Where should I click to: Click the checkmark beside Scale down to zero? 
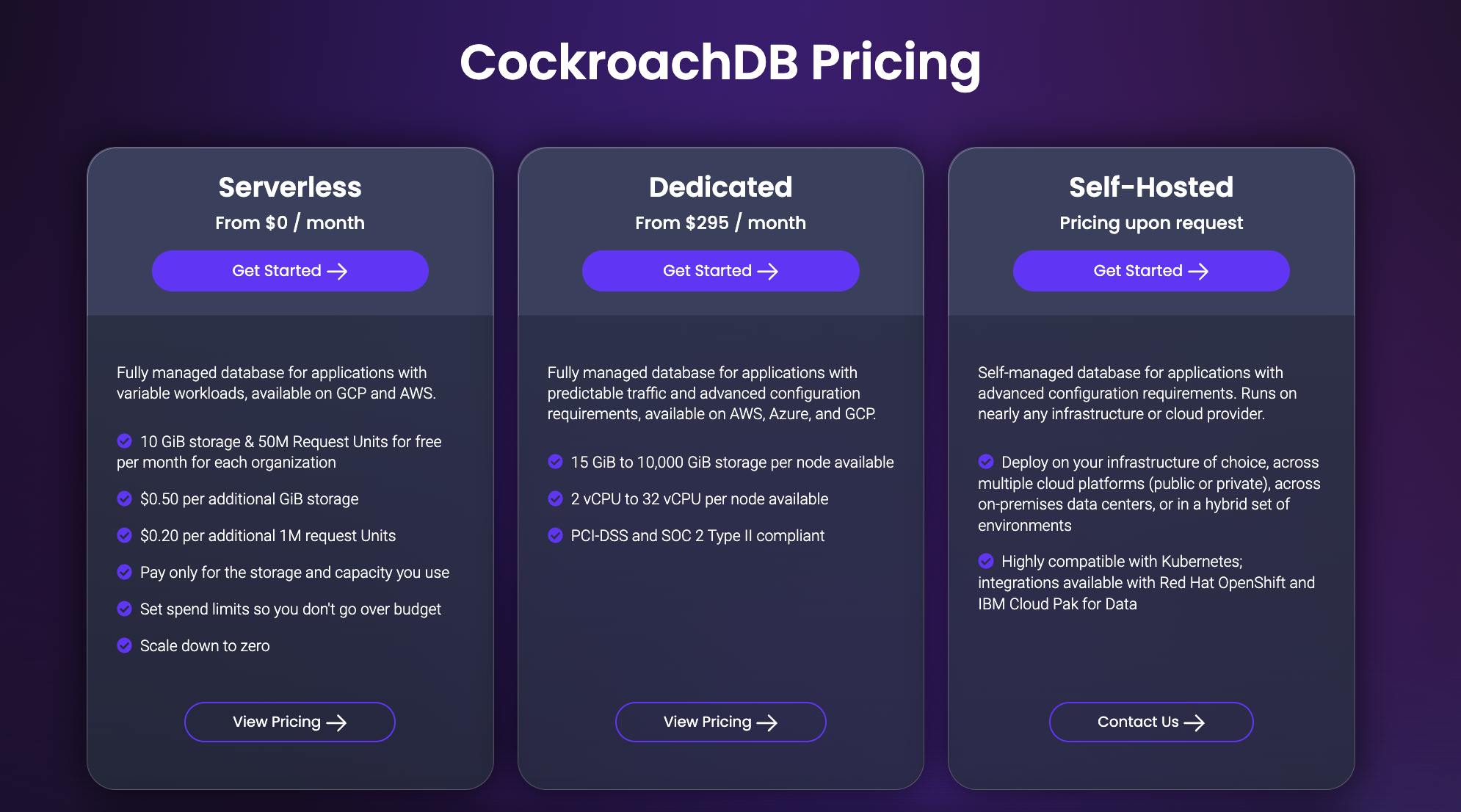pos(125,645)
